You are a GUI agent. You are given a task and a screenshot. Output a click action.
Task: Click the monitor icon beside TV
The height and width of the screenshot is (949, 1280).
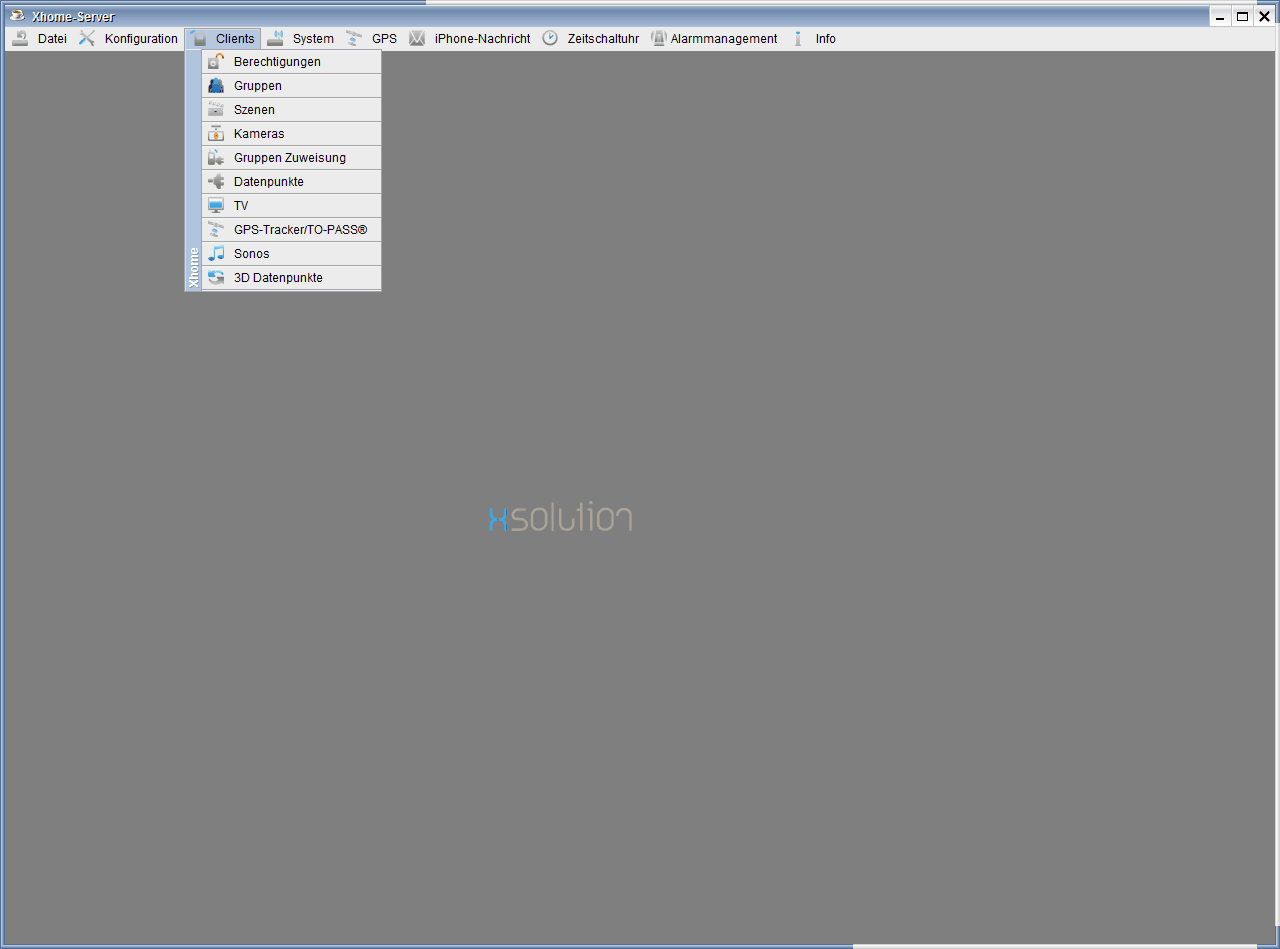(x=215, y=206)
